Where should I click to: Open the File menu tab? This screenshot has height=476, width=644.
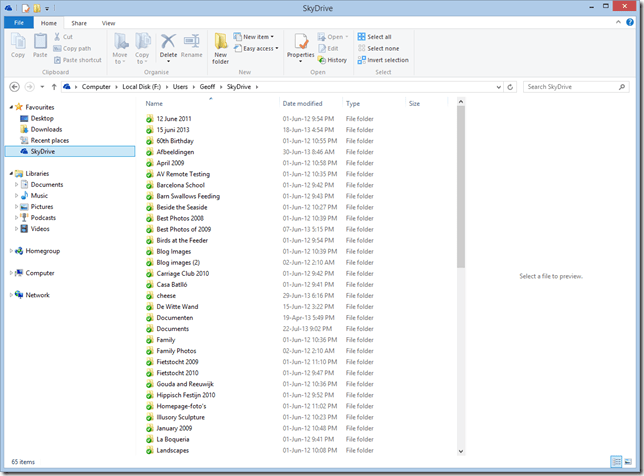[19, 23]
